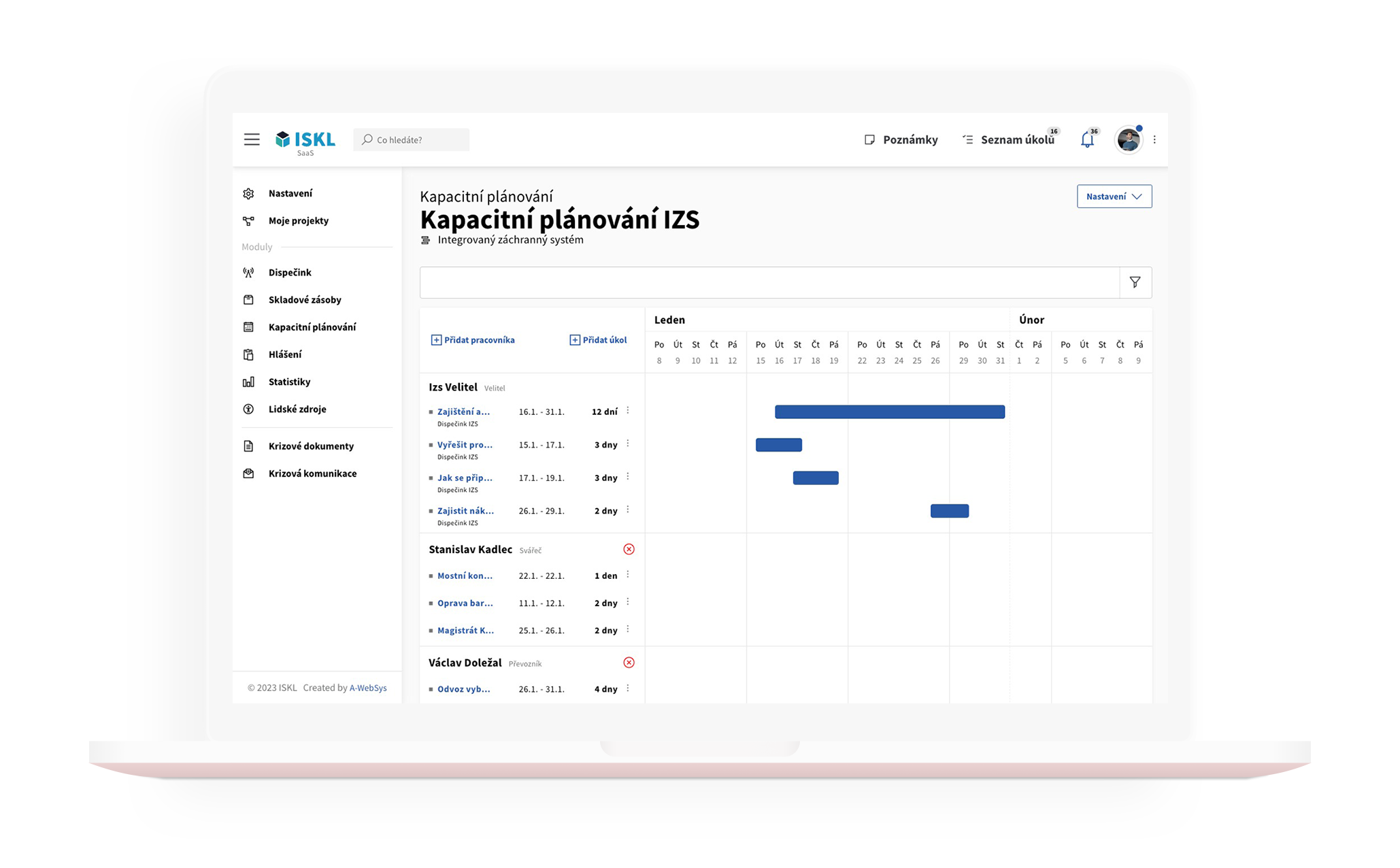The width and height of the screenshot is (1400, 868).
Task: Click the Únor month header
Action: pos(1031,320)
